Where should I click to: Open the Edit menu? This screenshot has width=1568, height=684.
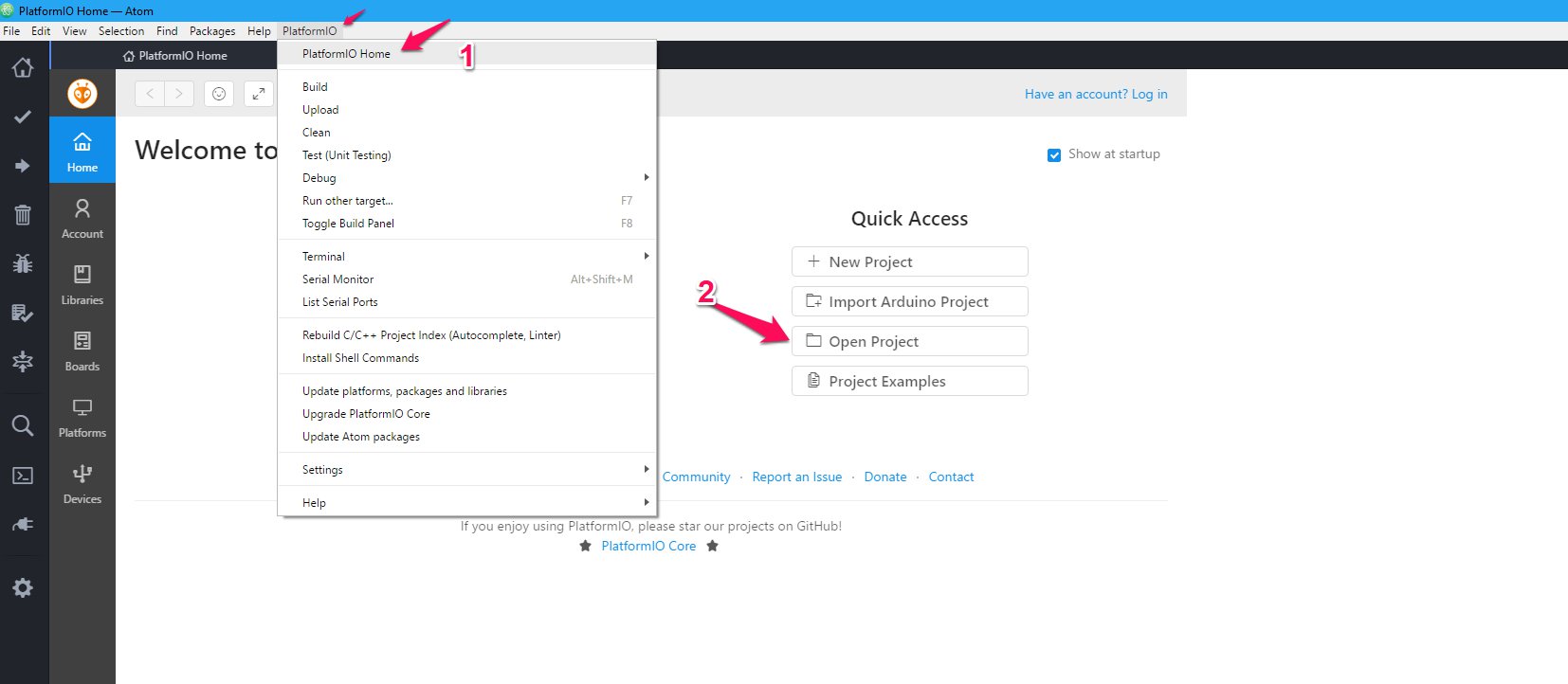(x=41, y=31)
